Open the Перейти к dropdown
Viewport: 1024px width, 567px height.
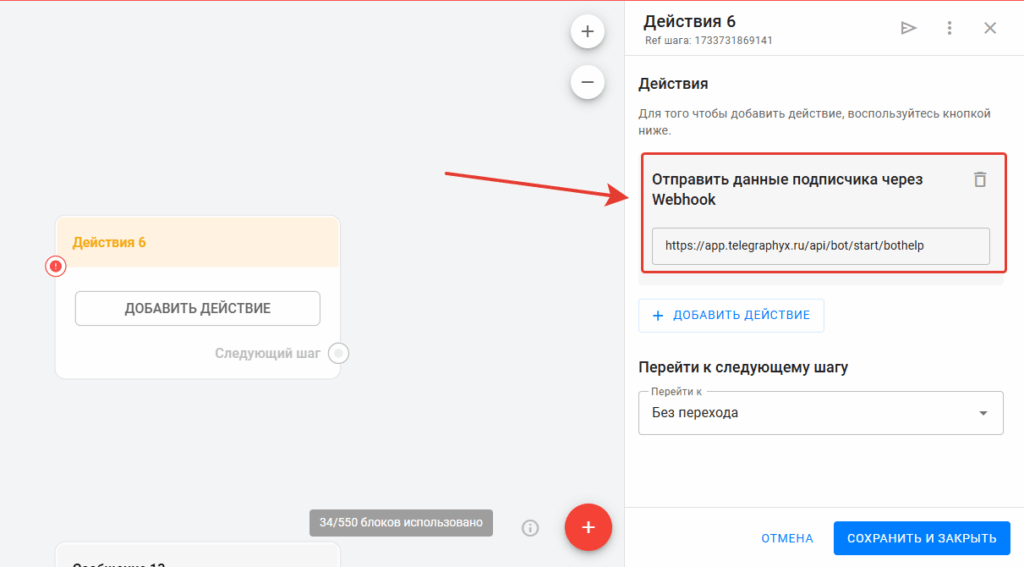(x=810, y=413)
